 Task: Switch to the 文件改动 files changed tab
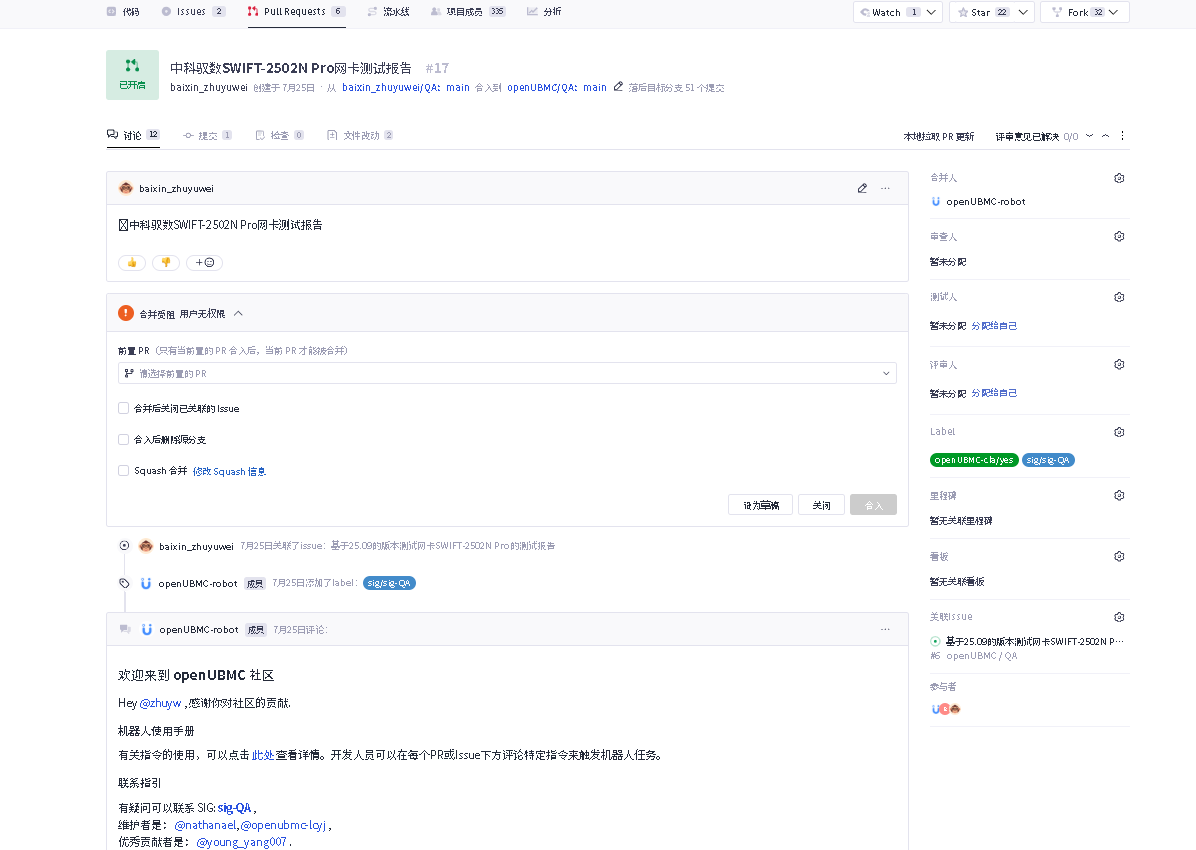click(x=360, y=135)
